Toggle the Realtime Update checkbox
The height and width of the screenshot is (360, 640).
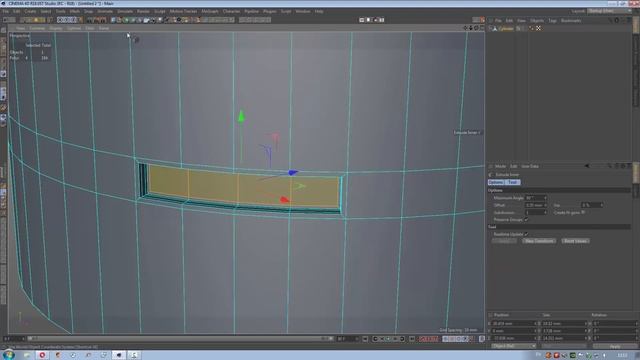[x=526, y=234]
